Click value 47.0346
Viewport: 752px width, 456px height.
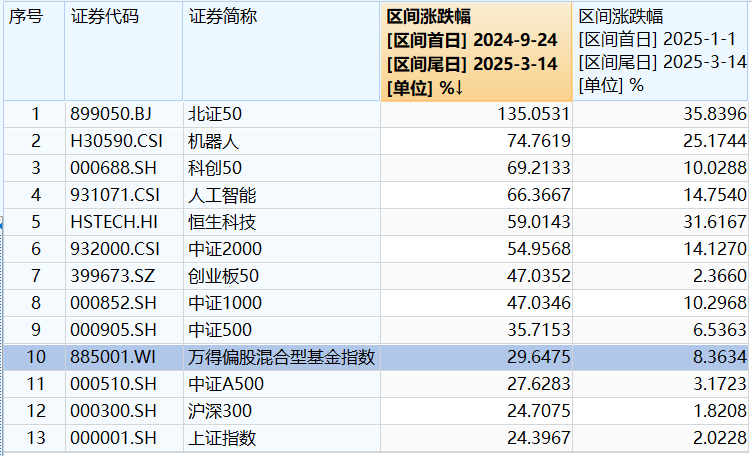pos(539,303)
